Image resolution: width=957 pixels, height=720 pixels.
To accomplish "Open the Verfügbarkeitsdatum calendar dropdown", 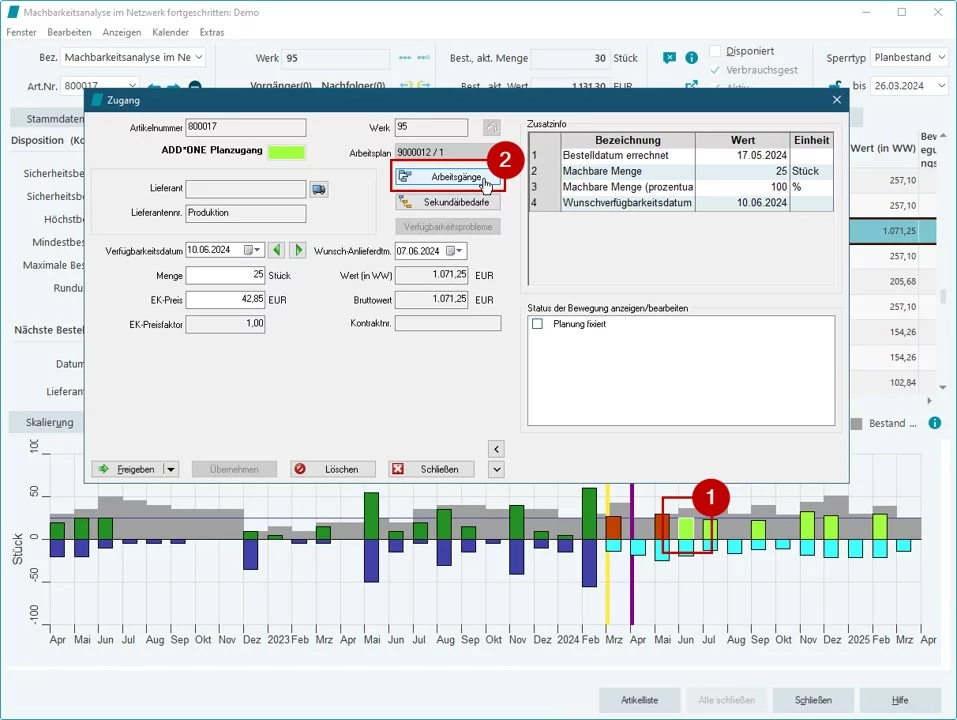I will (x=253, y=250).
